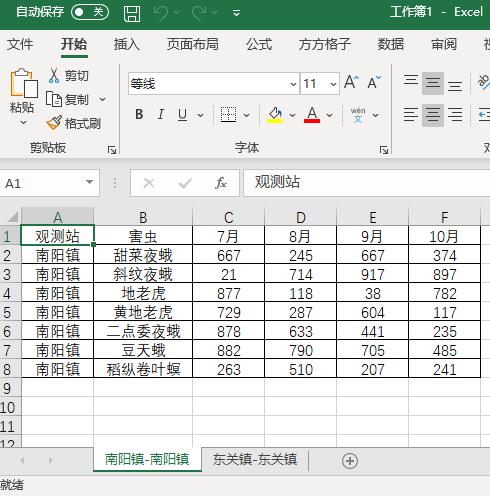Click cell containing 甜菜夜蛾
490x496 pixels.
tap(143, 255)
